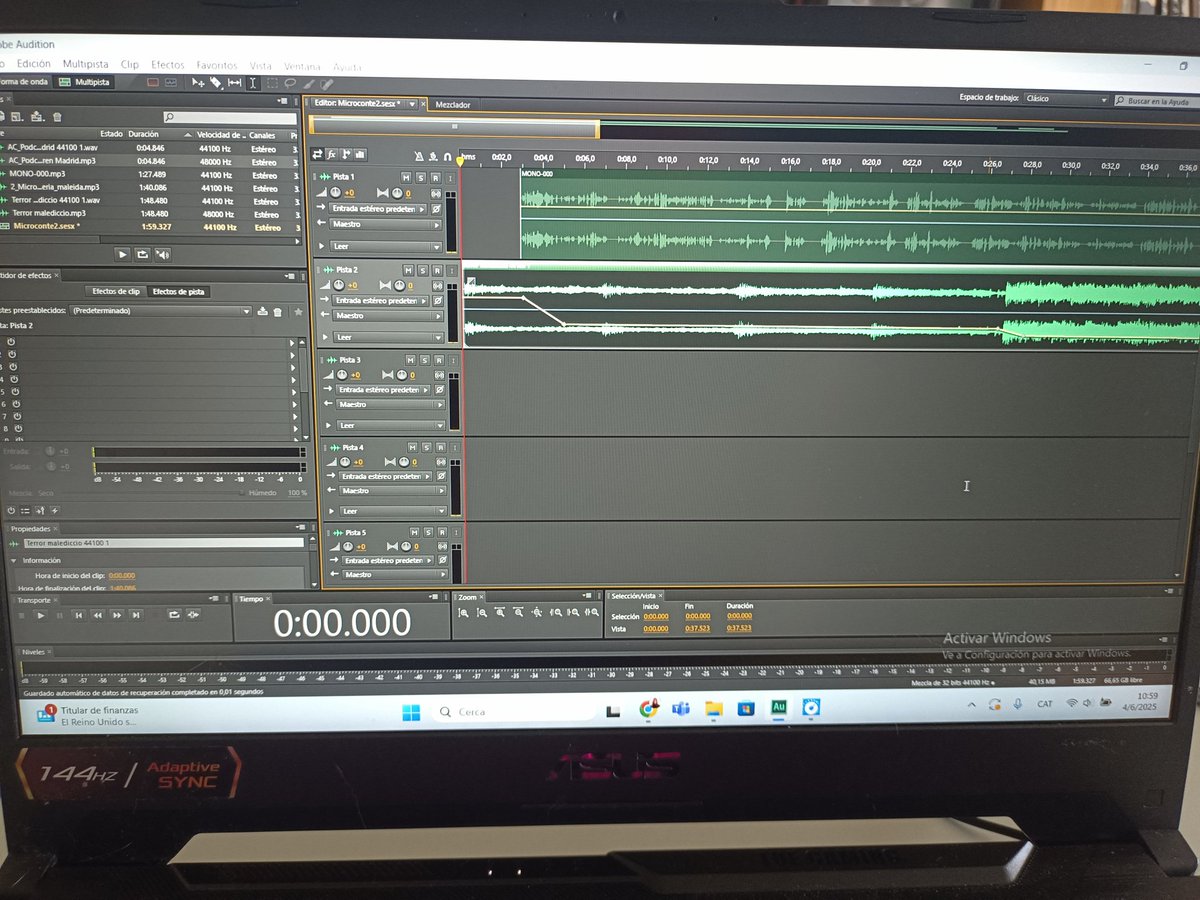The height and width of the screenshot is (900, 1200).
Task: Open Clip menu
Action: coord(129,64)
